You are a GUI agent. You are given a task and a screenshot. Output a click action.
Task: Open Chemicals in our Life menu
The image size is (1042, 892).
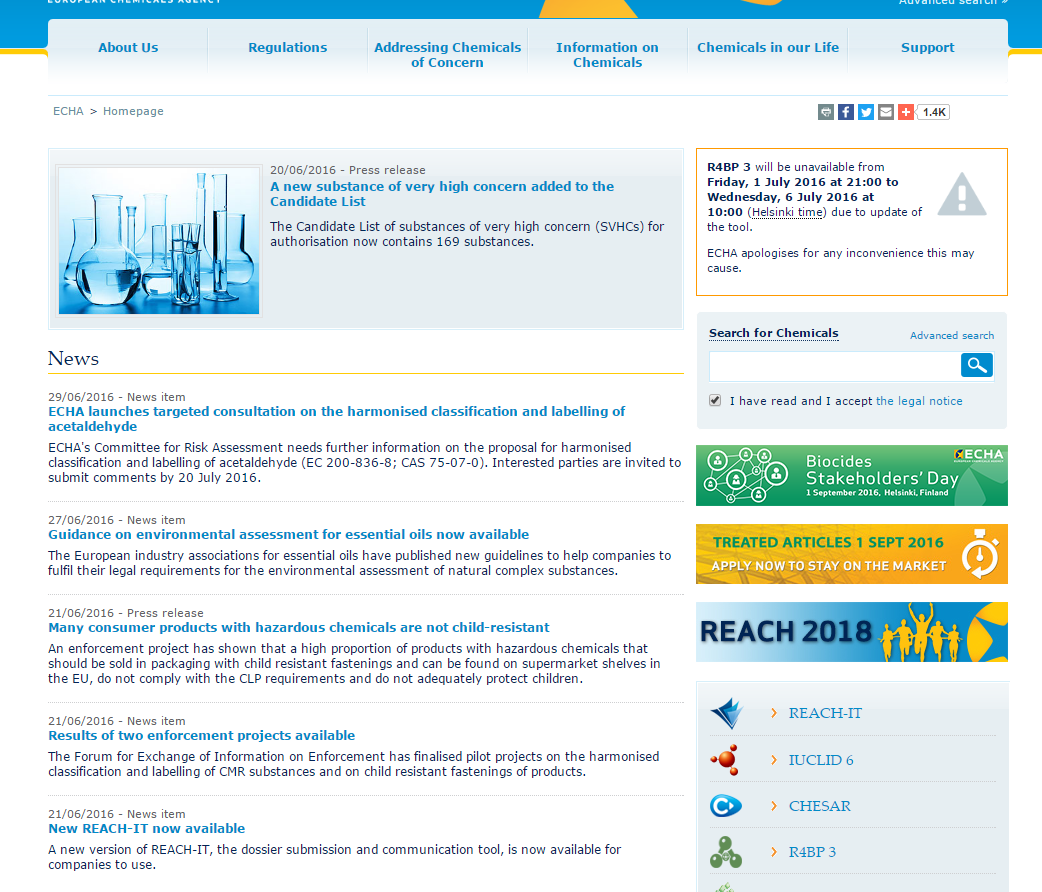[x=768, y=47]
